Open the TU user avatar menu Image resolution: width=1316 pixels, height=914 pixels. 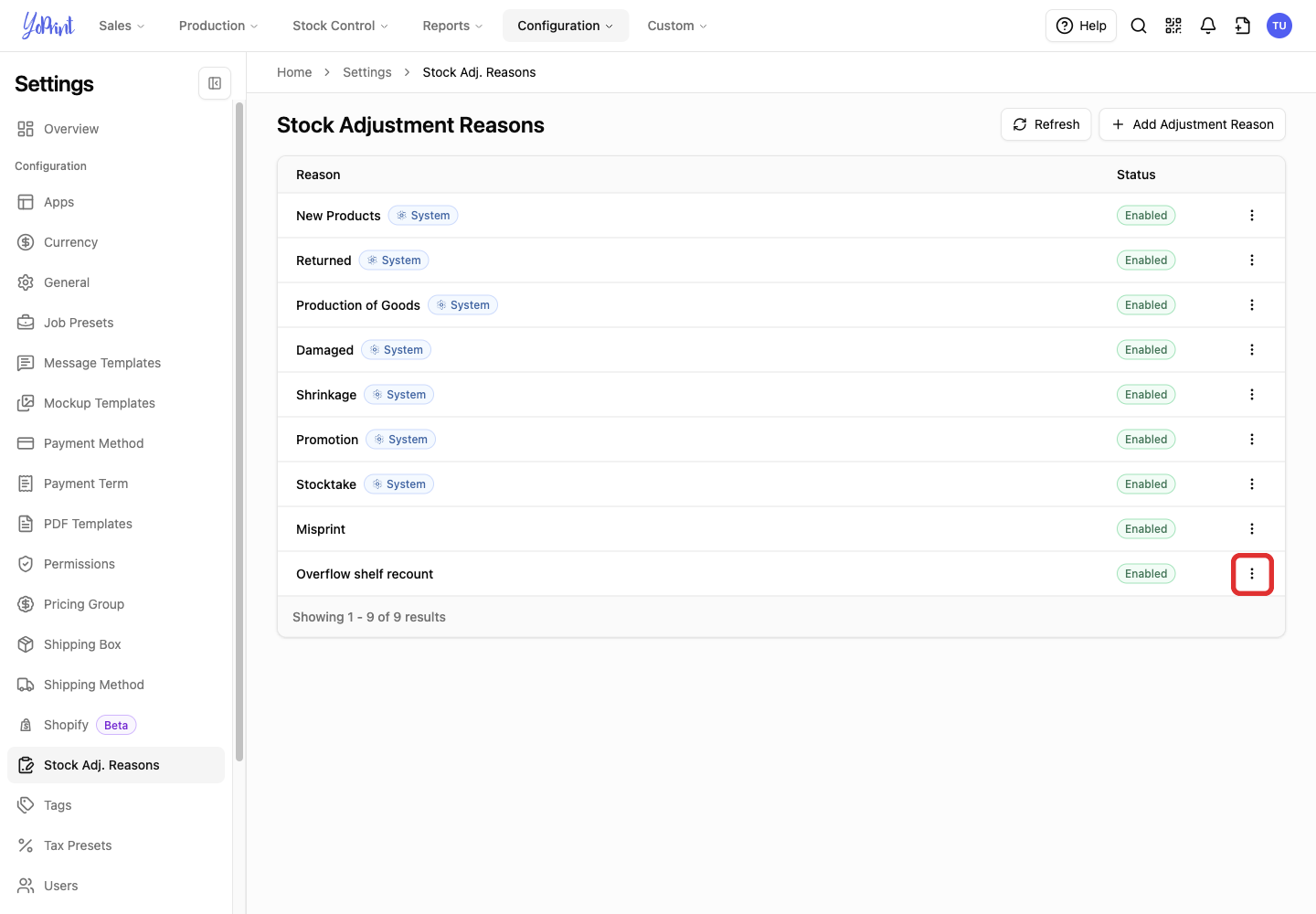tap(1279, 26)
